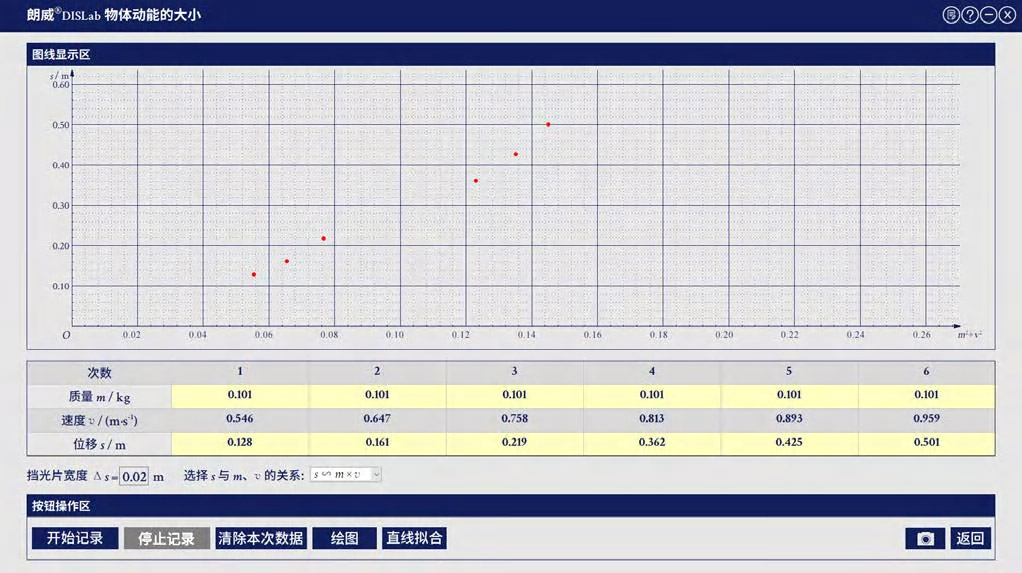
Task: Click column header 4 in data table
Action: pos(652,372)
